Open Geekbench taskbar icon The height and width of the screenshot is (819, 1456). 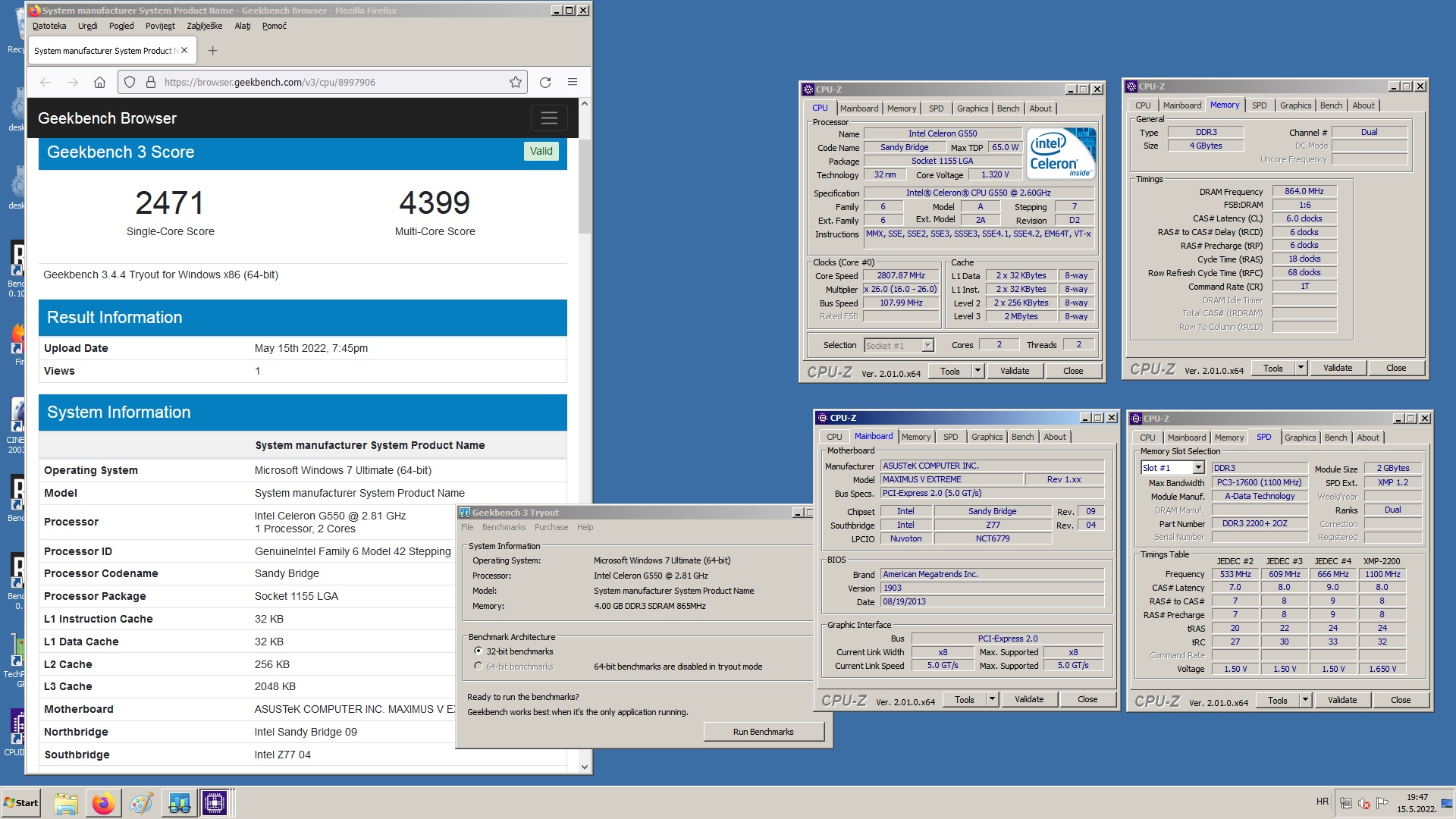point(178,803)
